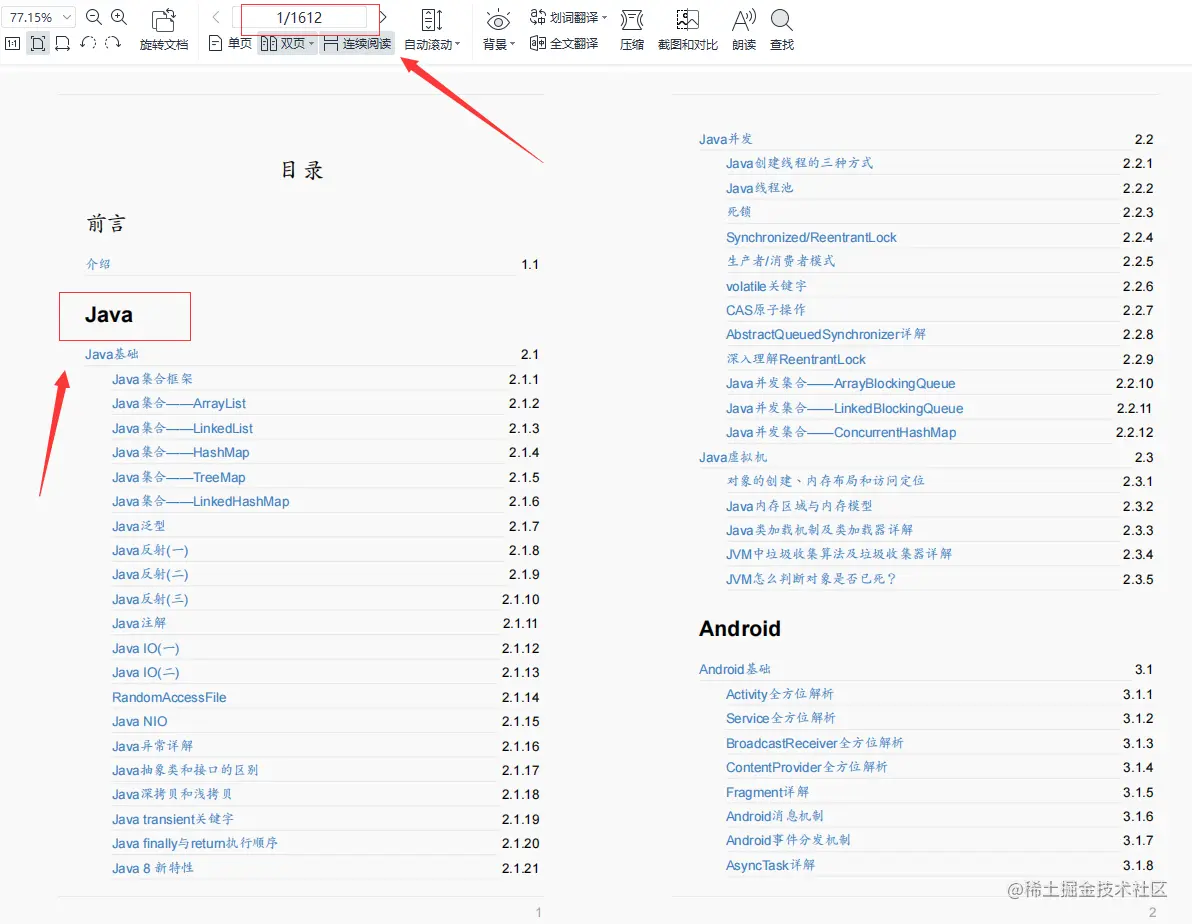Click the zoom in magnifier icon
This screenshot has width=1192, height=924.
[x=119, y=17]
